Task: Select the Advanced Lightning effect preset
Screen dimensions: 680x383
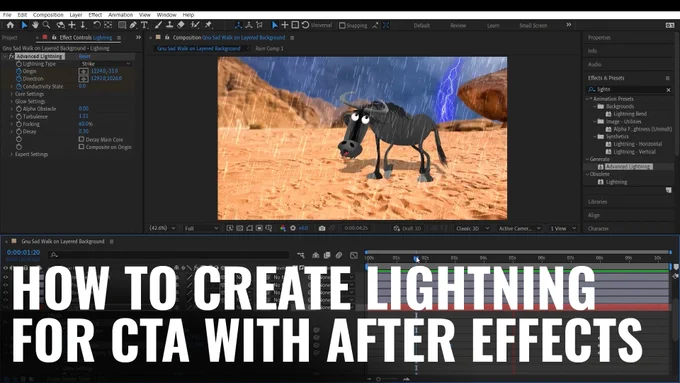Action: click(x=628, y=167)
